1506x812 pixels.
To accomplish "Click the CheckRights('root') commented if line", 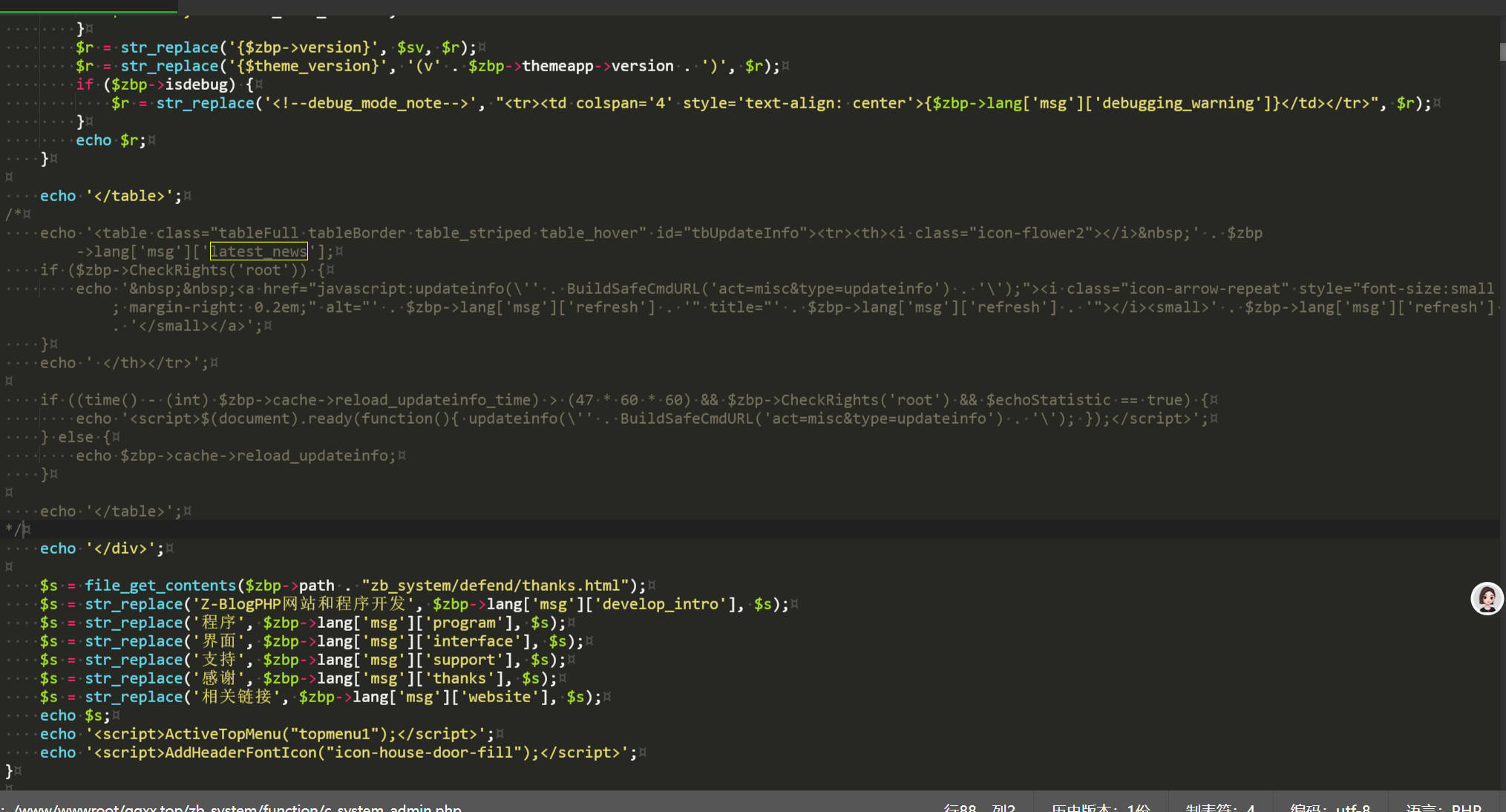I will point(182,270).
